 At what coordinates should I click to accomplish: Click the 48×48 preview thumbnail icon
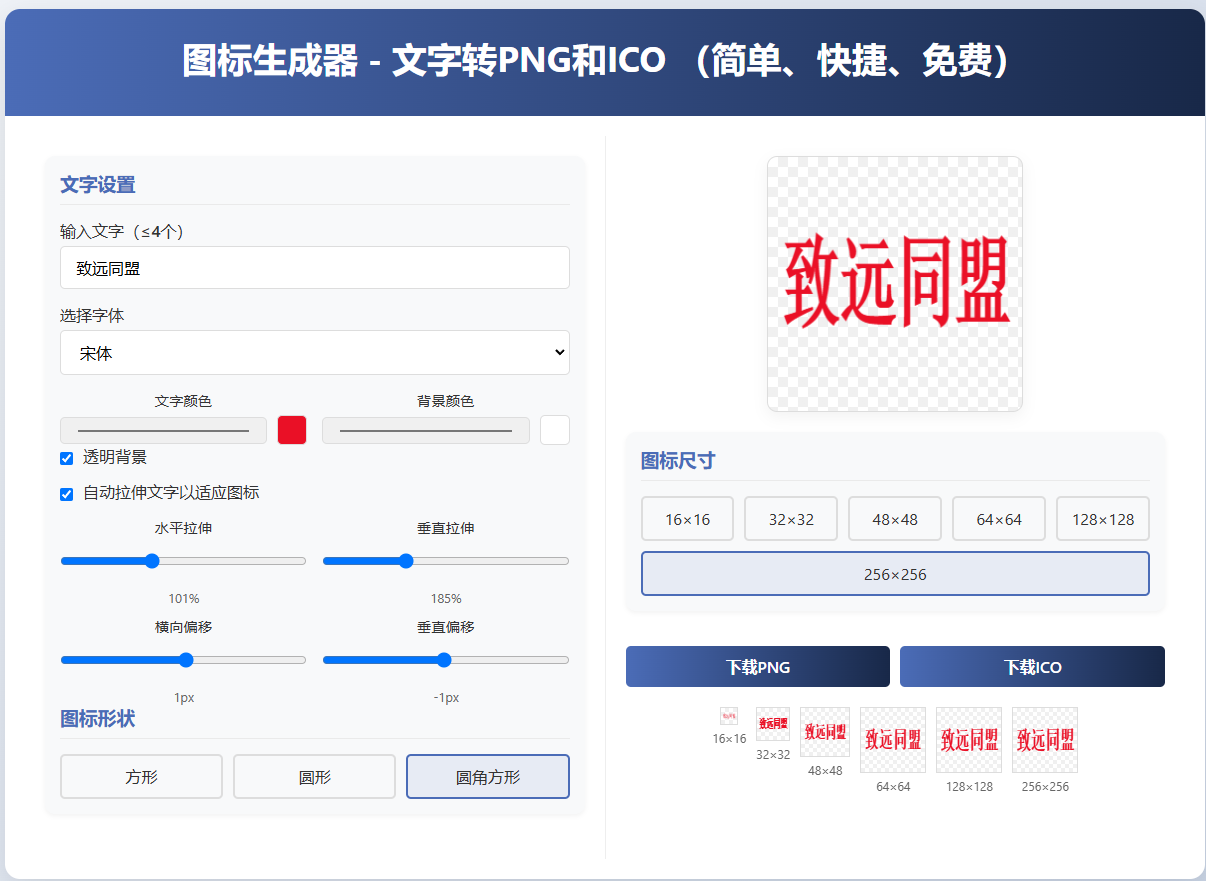825,732
